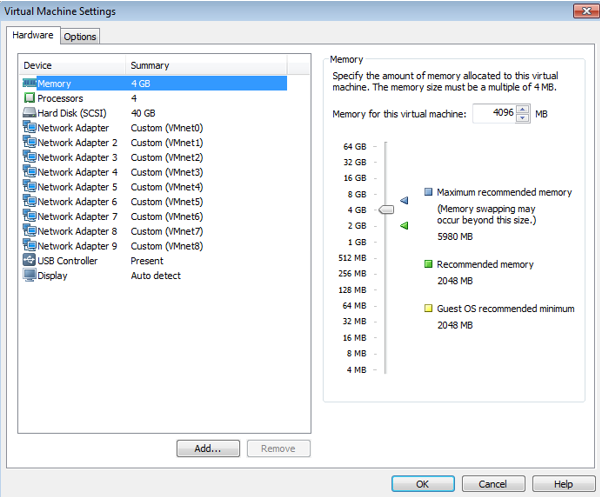This screenshot has height=497, width=600.
Task: Increase memory with the spinner up arrow
Action: [523, 109]
